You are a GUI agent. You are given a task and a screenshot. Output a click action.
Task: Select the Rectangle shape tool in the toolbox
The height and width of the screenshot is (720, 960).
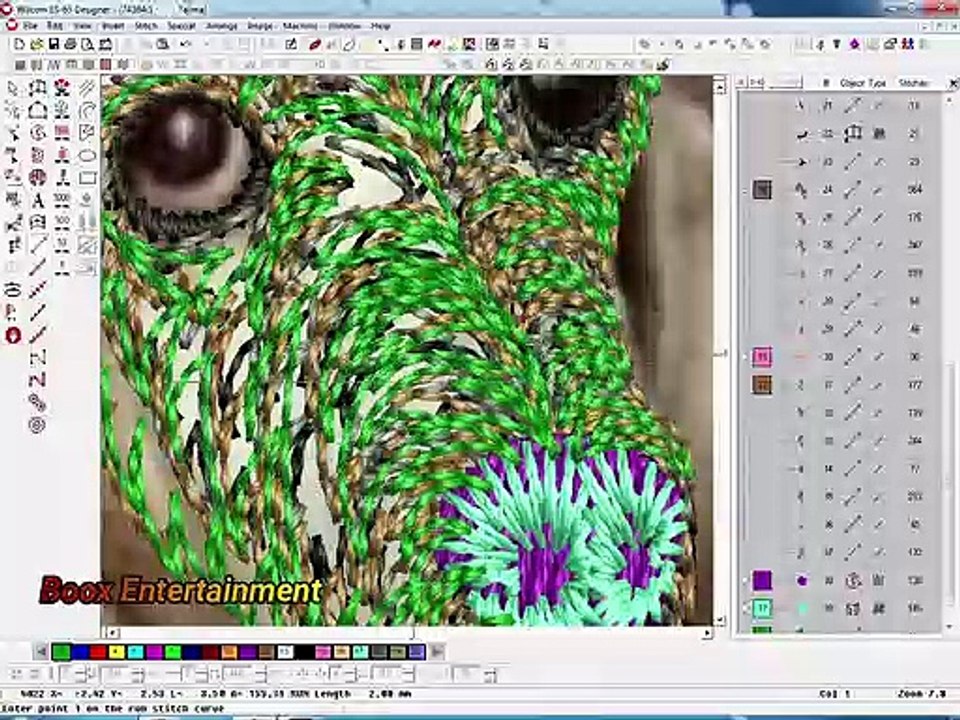[87, 178]
